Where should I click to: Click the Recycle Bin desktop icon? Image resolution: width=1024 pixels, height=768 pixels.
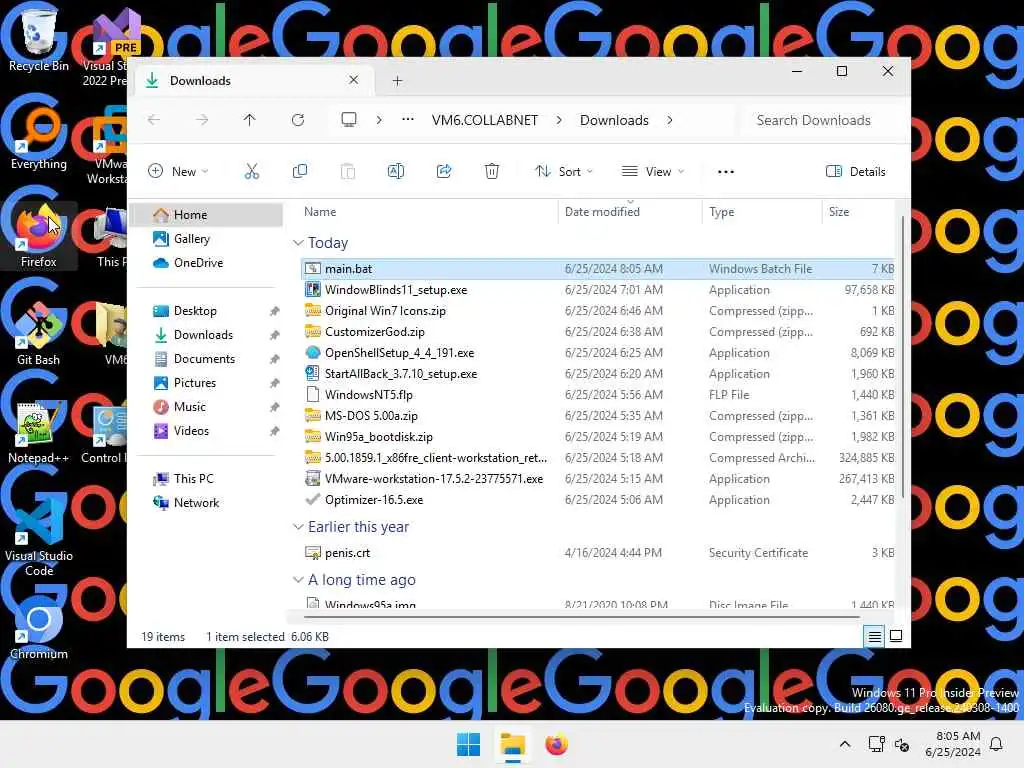pyautogui.click(x=39, y=40)
